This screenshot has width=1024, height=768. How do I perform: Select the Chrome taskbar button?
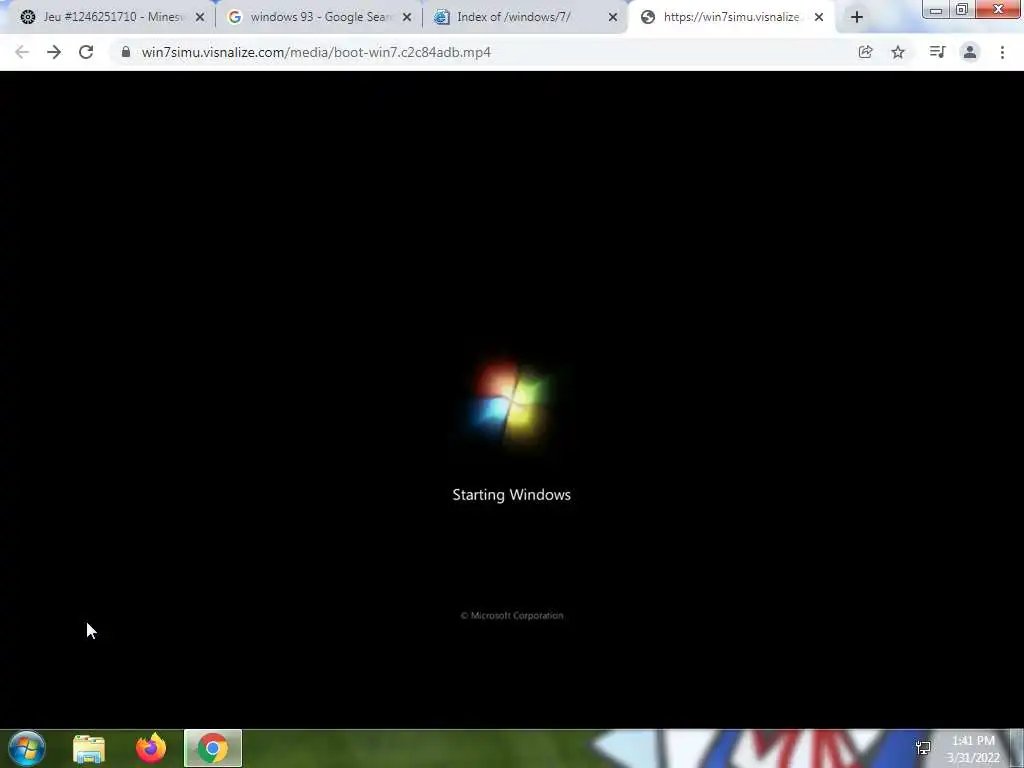(x=213, y=748)
